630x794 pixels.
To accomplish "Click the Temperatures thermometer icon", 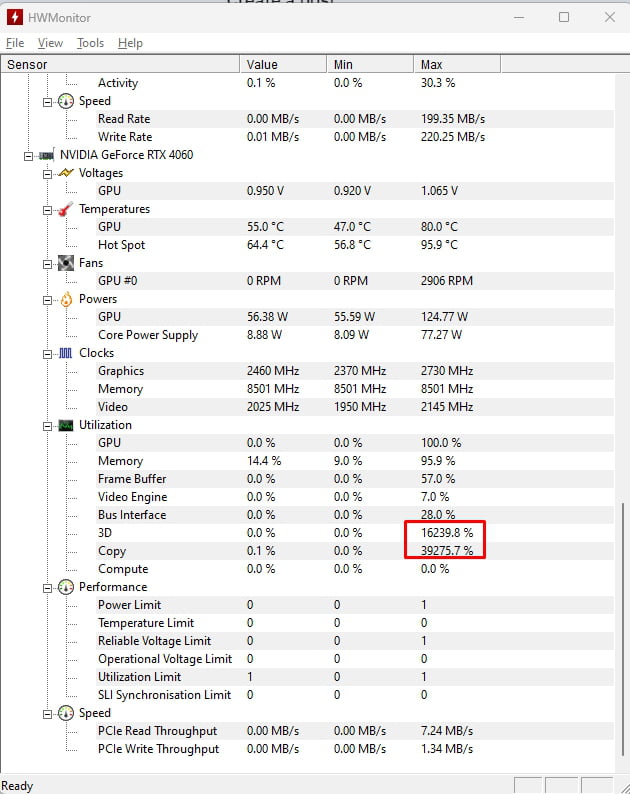I will point(66,209).
